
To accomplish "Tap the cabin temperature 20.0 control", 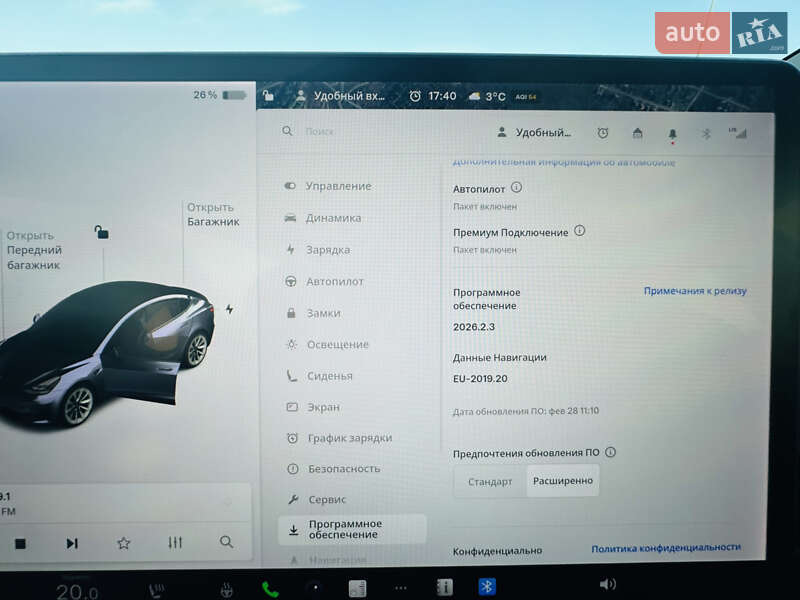I will tap(79, 588).
